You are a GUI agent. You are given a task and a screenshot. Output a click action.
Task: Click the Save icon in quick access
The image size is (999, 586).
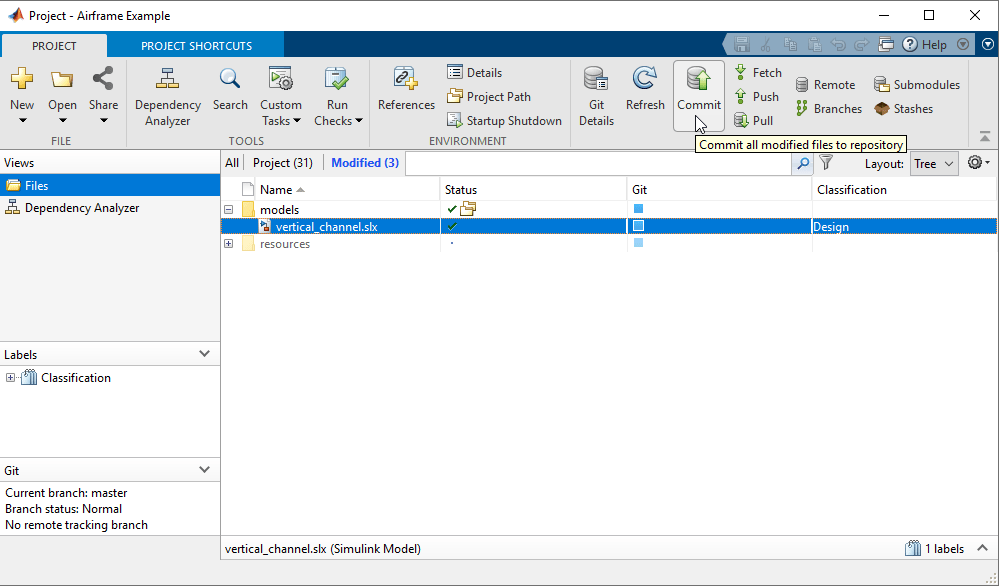[x=742, y=45]
